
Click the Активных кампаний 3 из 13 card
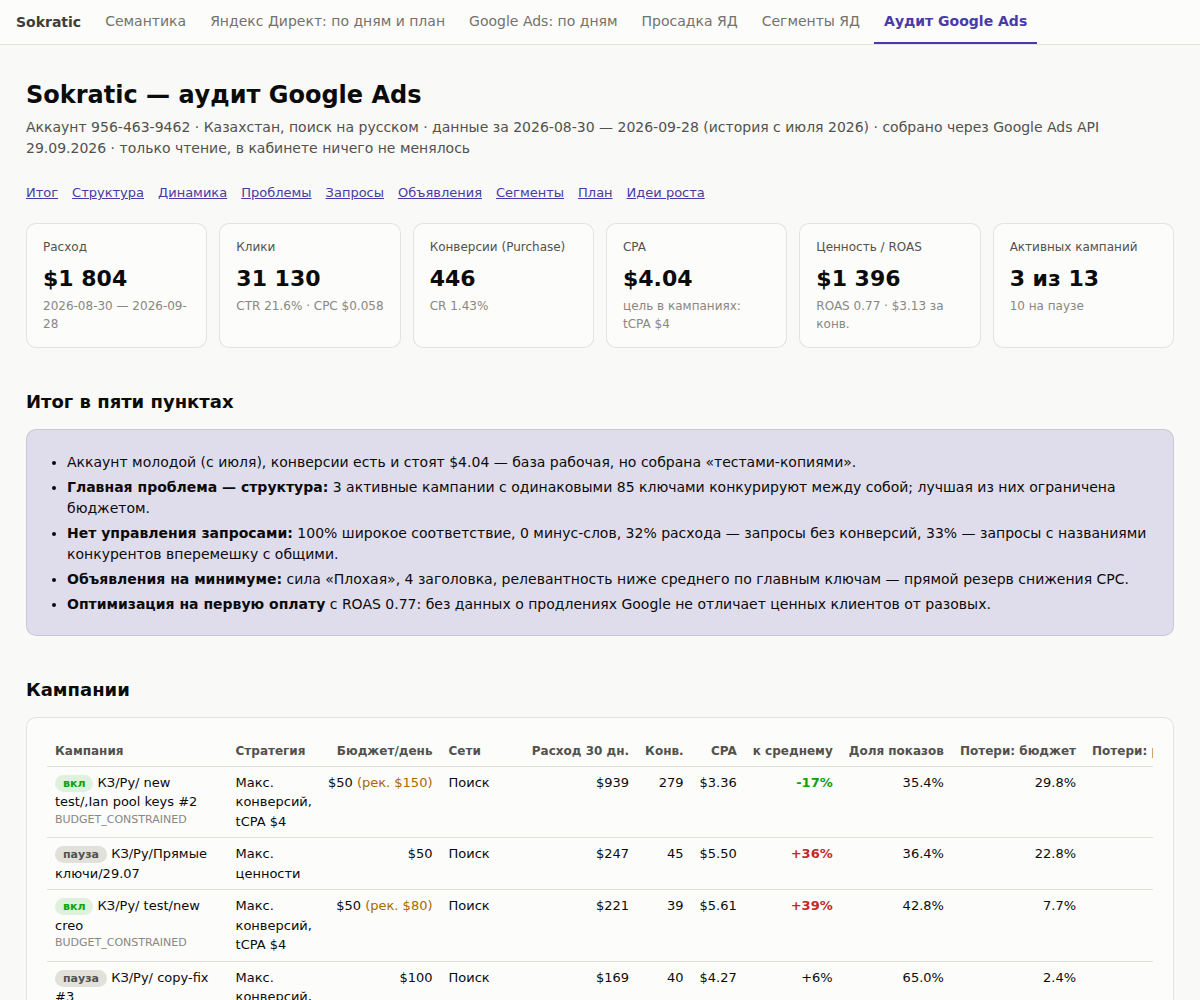[1083, 286]
